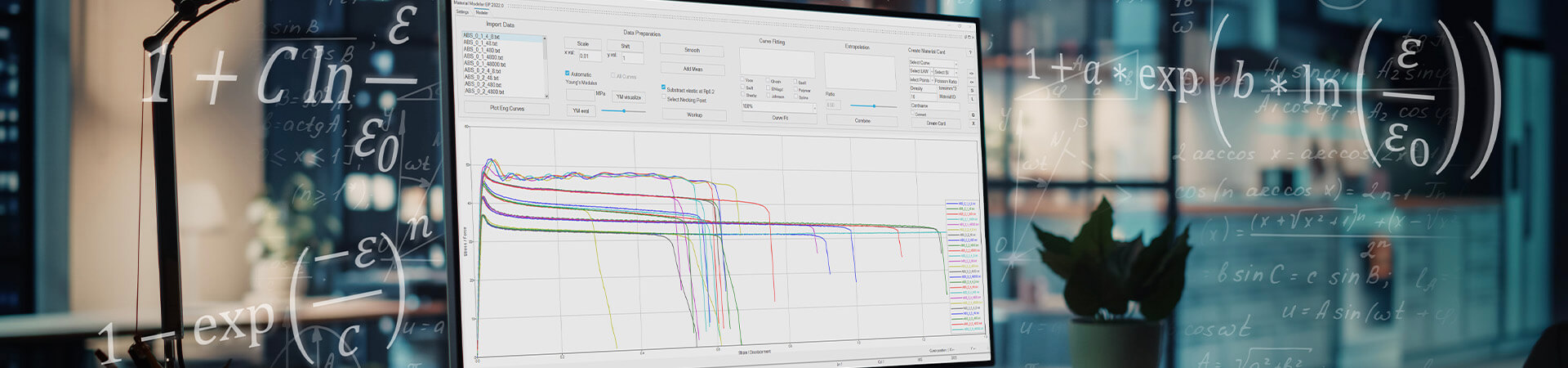Viewport: 1568px width, 368px height.
Task: Adjust the extrapolation Ratio slider
Action: pos(874,105)
